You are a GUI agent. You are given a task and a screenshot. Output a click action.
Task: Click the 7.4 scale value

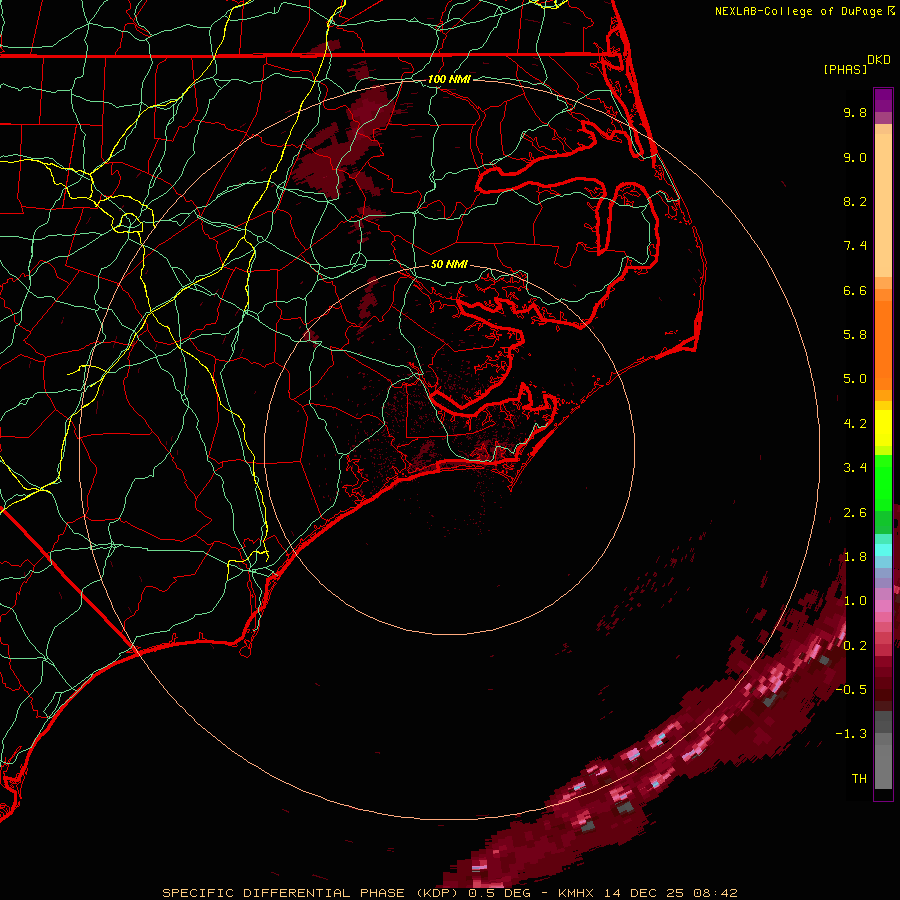pyautogui.click(x=855, y=246)
